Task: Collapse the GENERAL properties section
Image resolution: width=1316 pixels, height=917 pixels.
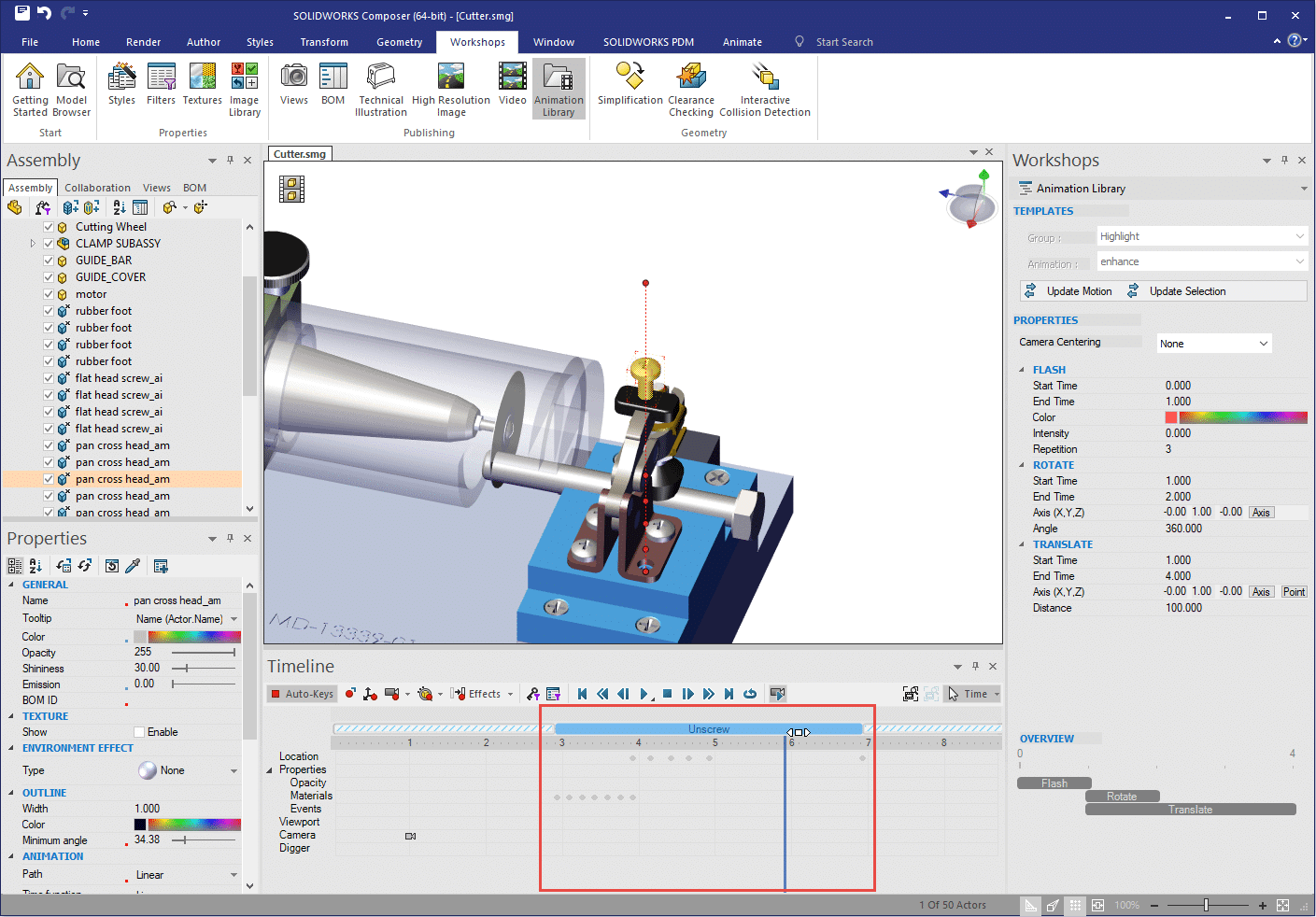Action: click(x=11, y=585)
